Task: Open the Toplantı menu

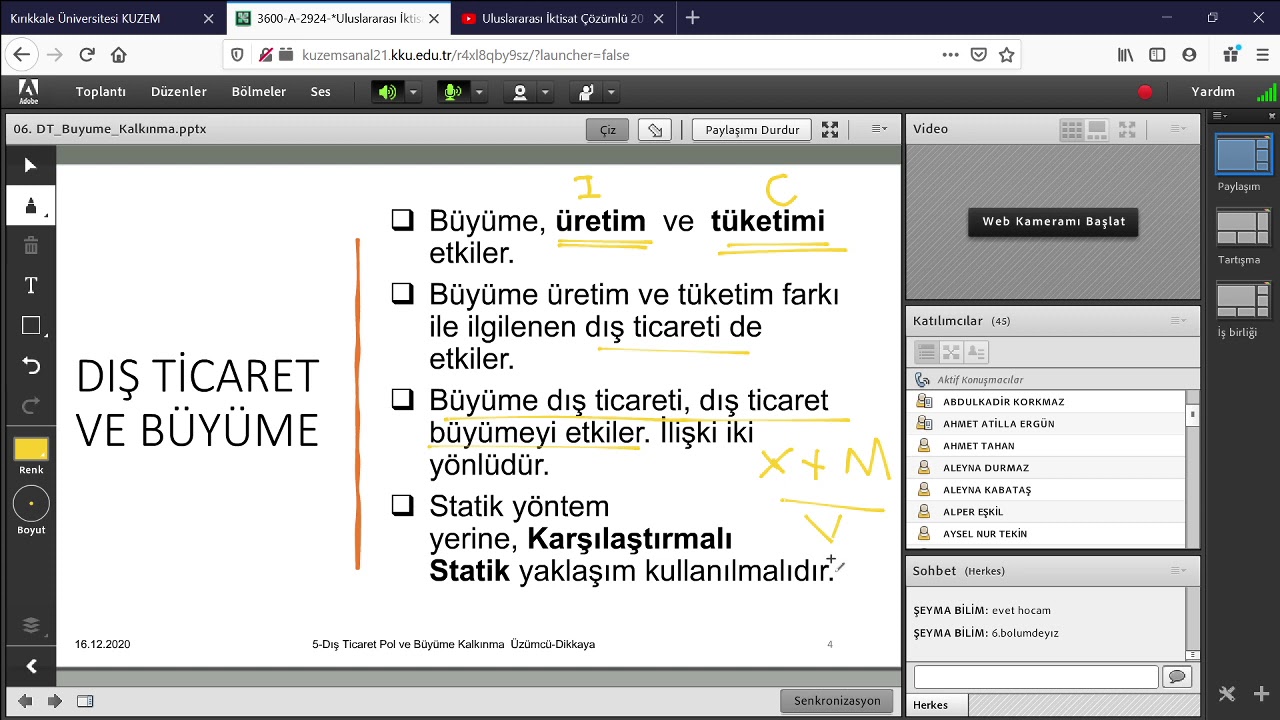Action: click(x=101, y=92)
